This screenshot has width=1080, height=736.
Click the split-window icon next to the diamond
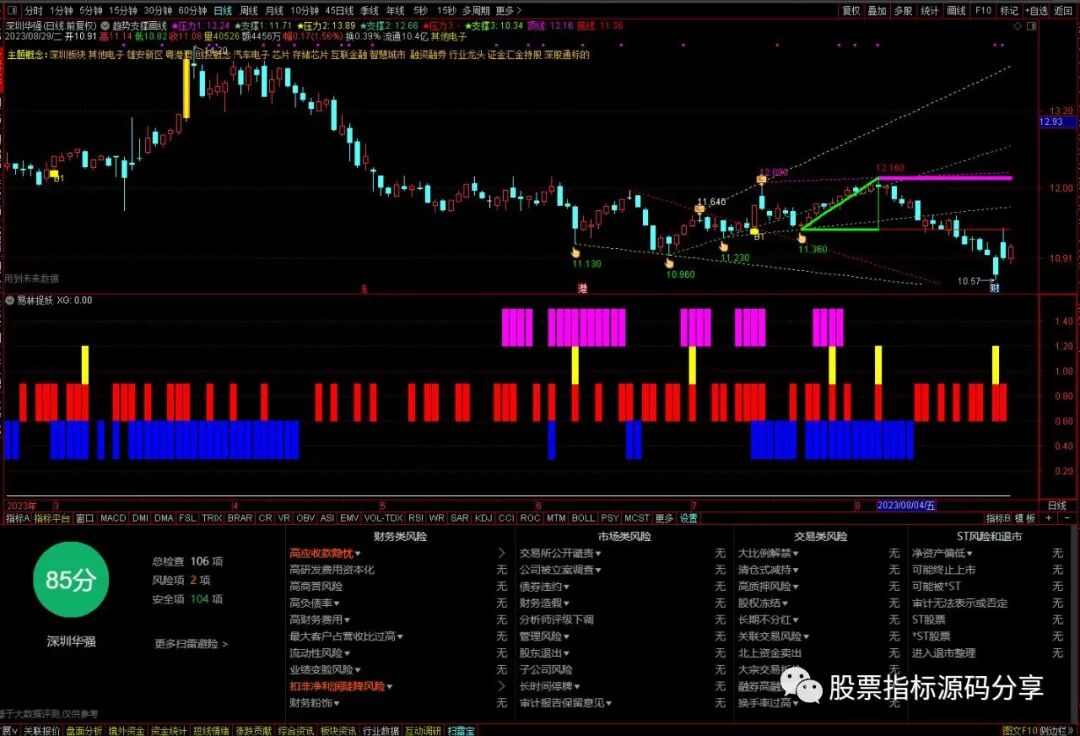click(x=1032, y=26)
